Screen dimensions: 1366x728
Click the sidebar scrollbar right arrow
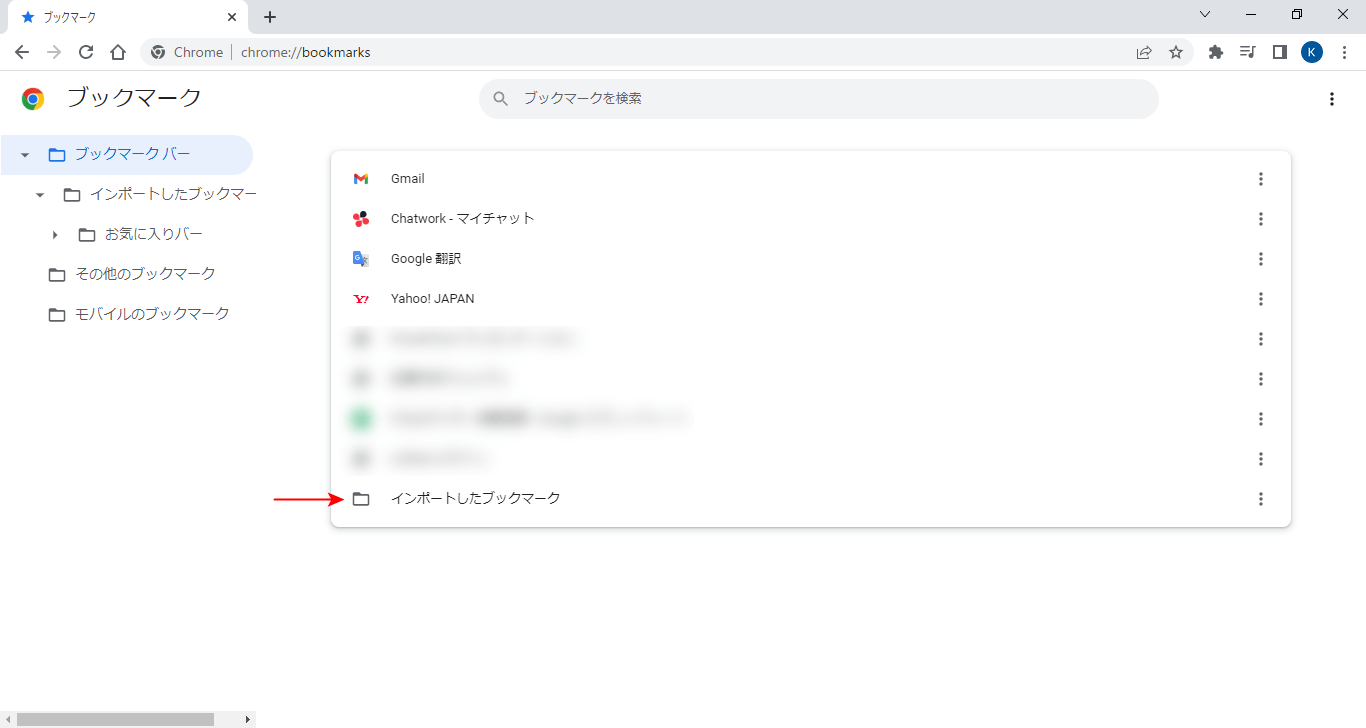[x=248, y=719]
